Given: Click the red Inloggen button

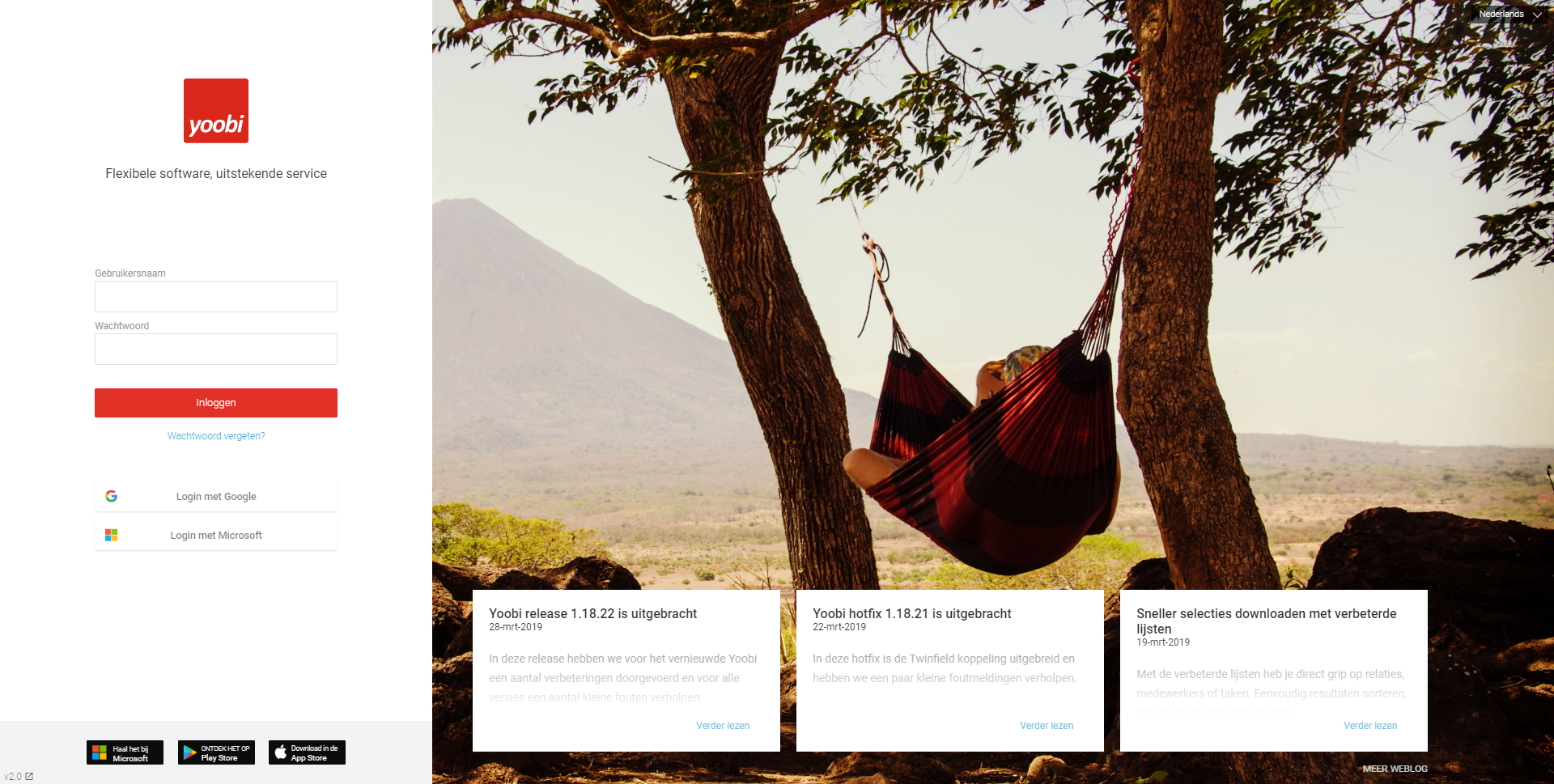Looking at the screenshot, I should [x=216, y=403].
